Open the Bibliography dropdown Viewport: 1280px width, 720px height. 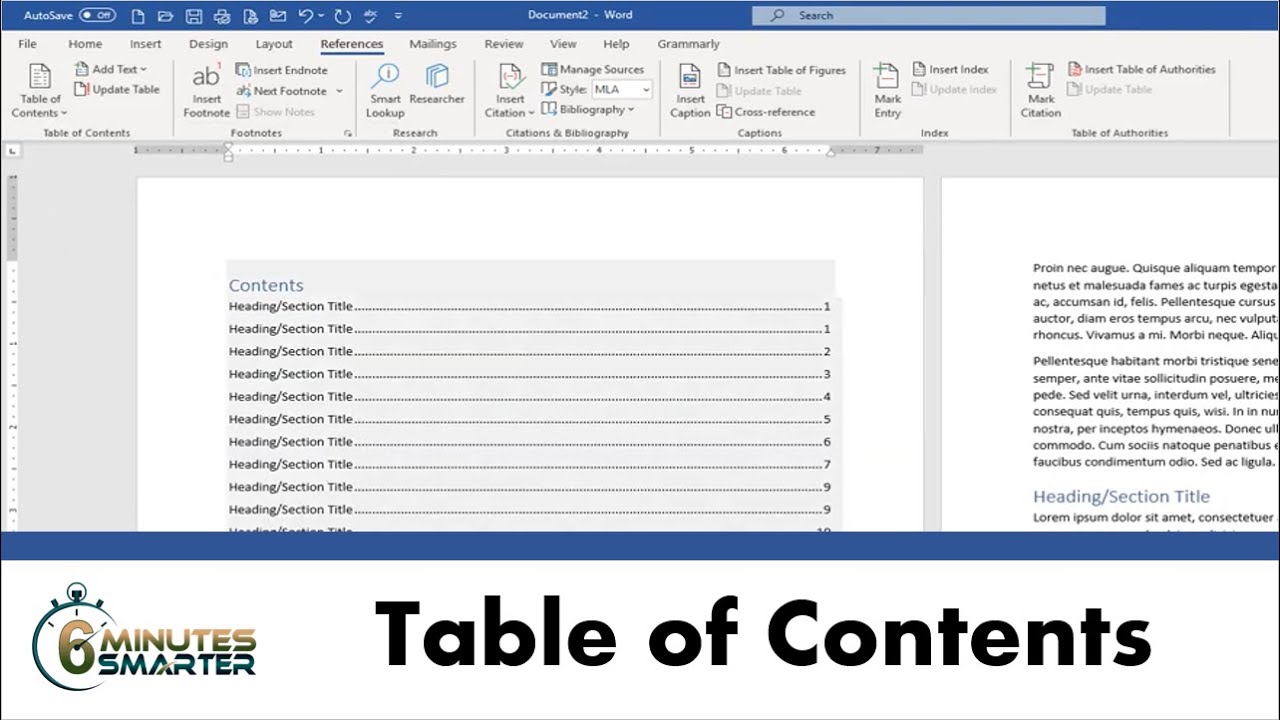point(588,109)
